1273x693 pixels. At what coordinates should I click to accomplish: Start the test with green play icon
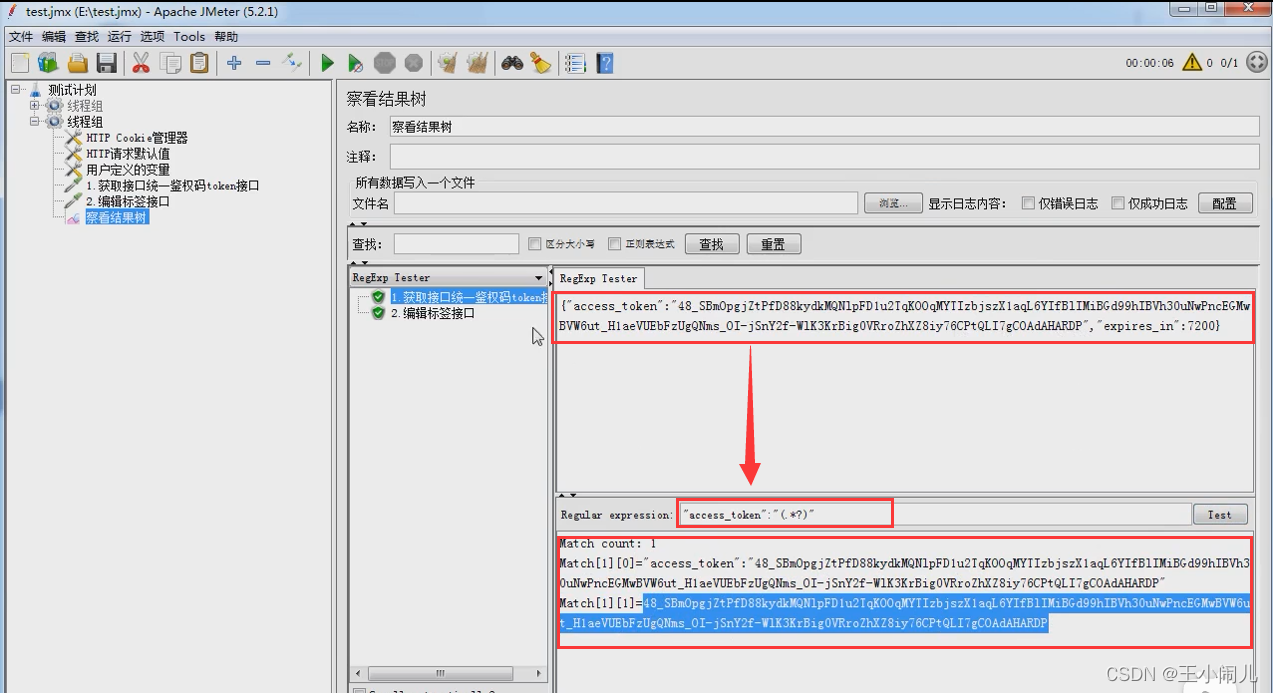pyautogui.click(x=327, y=63)
